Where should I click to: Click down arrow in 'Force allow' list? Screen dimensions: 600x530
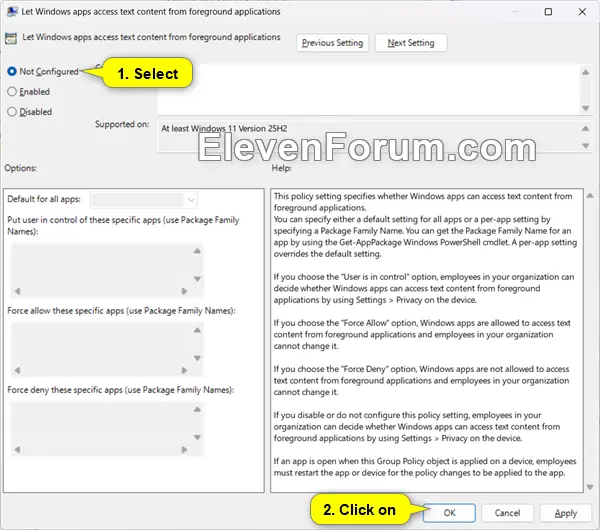[x=197, y=358]
